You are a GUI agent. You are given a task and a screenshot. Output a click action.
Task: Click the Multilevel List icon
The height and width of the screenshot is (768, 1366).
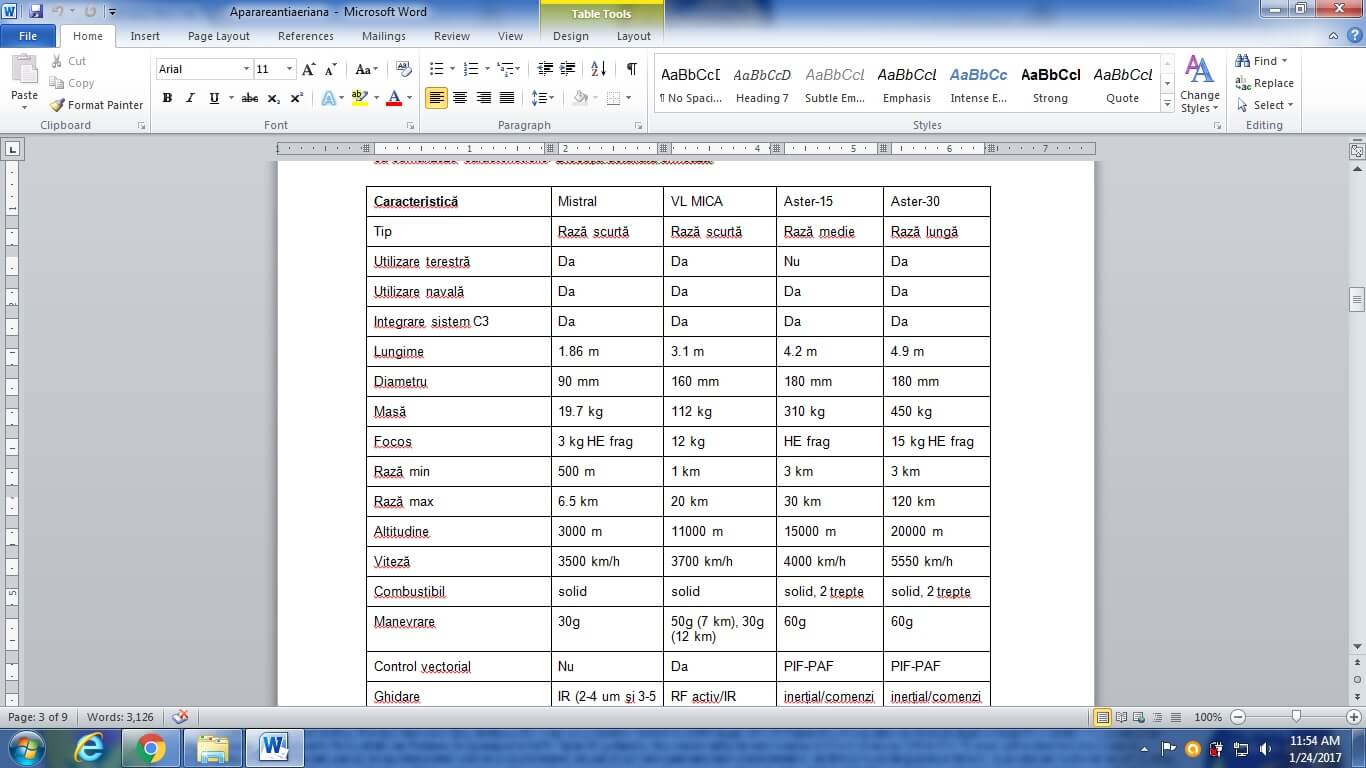tap(506, 69)
